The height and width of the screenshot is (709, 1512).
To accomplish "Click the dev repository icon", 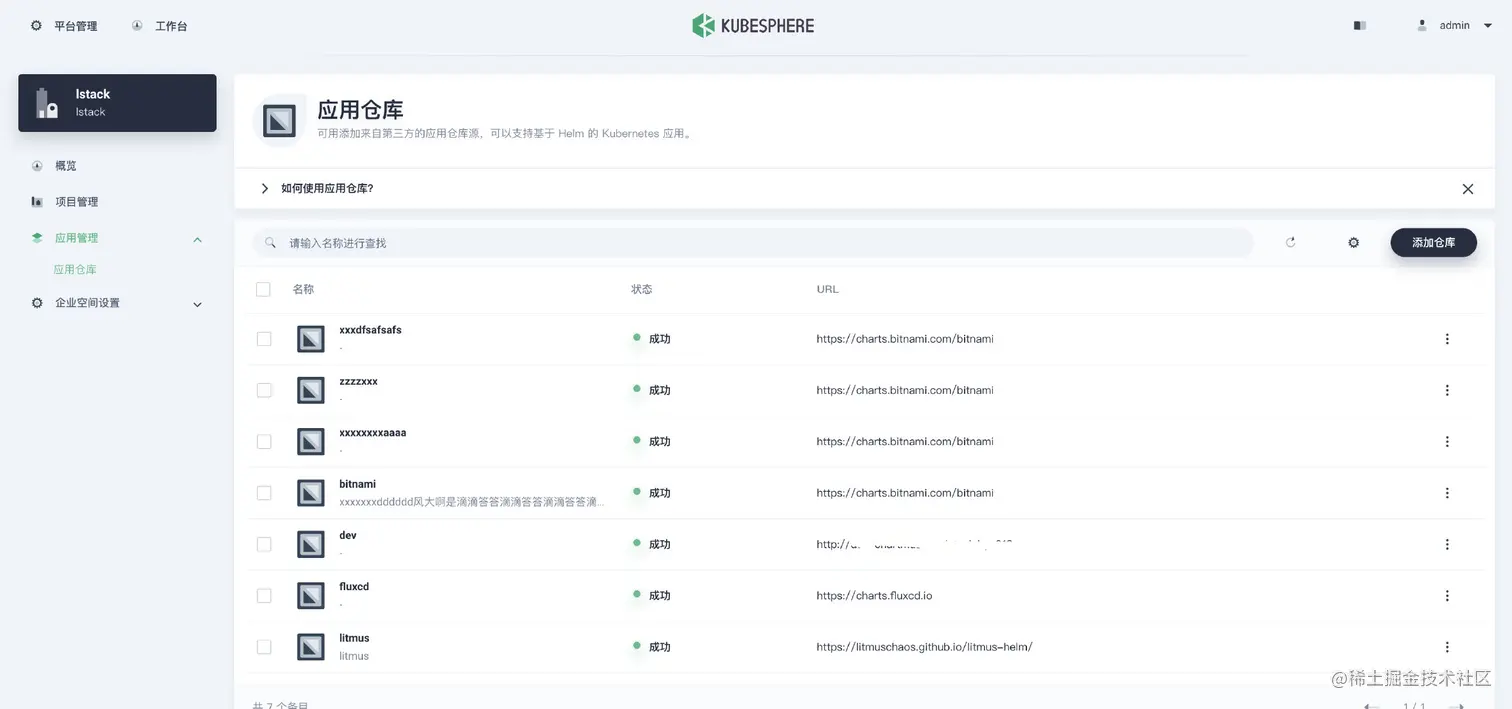I will coord(311,544).
